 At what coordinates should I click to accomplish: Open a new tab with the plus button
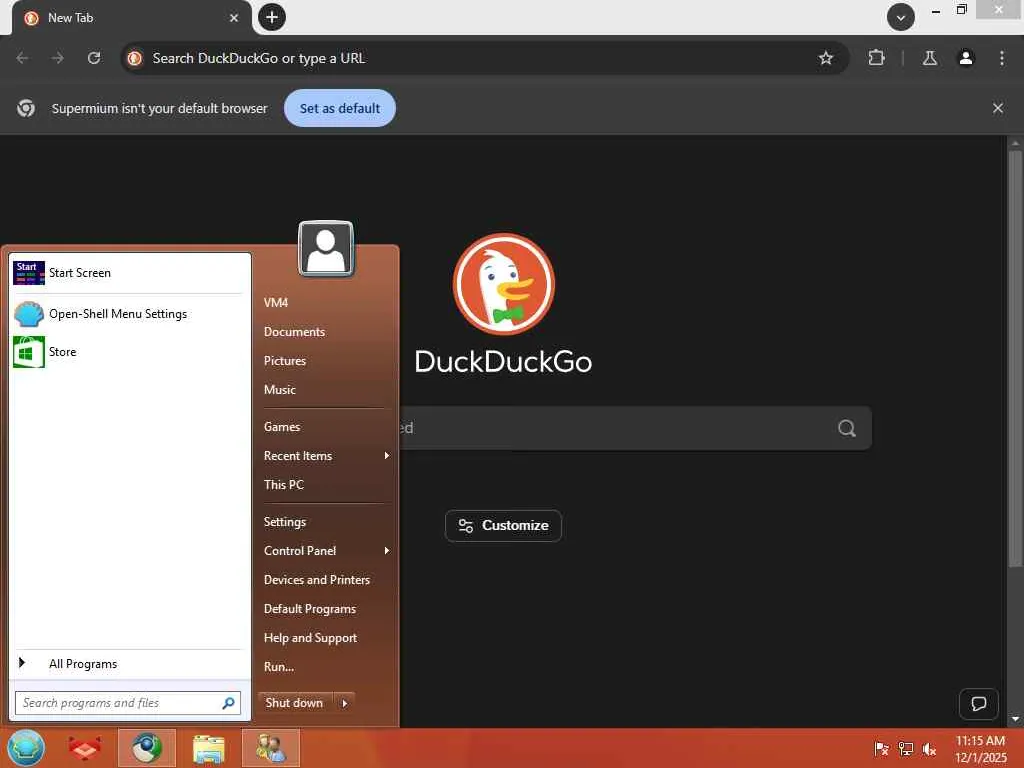pyautogui.click(x=272, y=17)
